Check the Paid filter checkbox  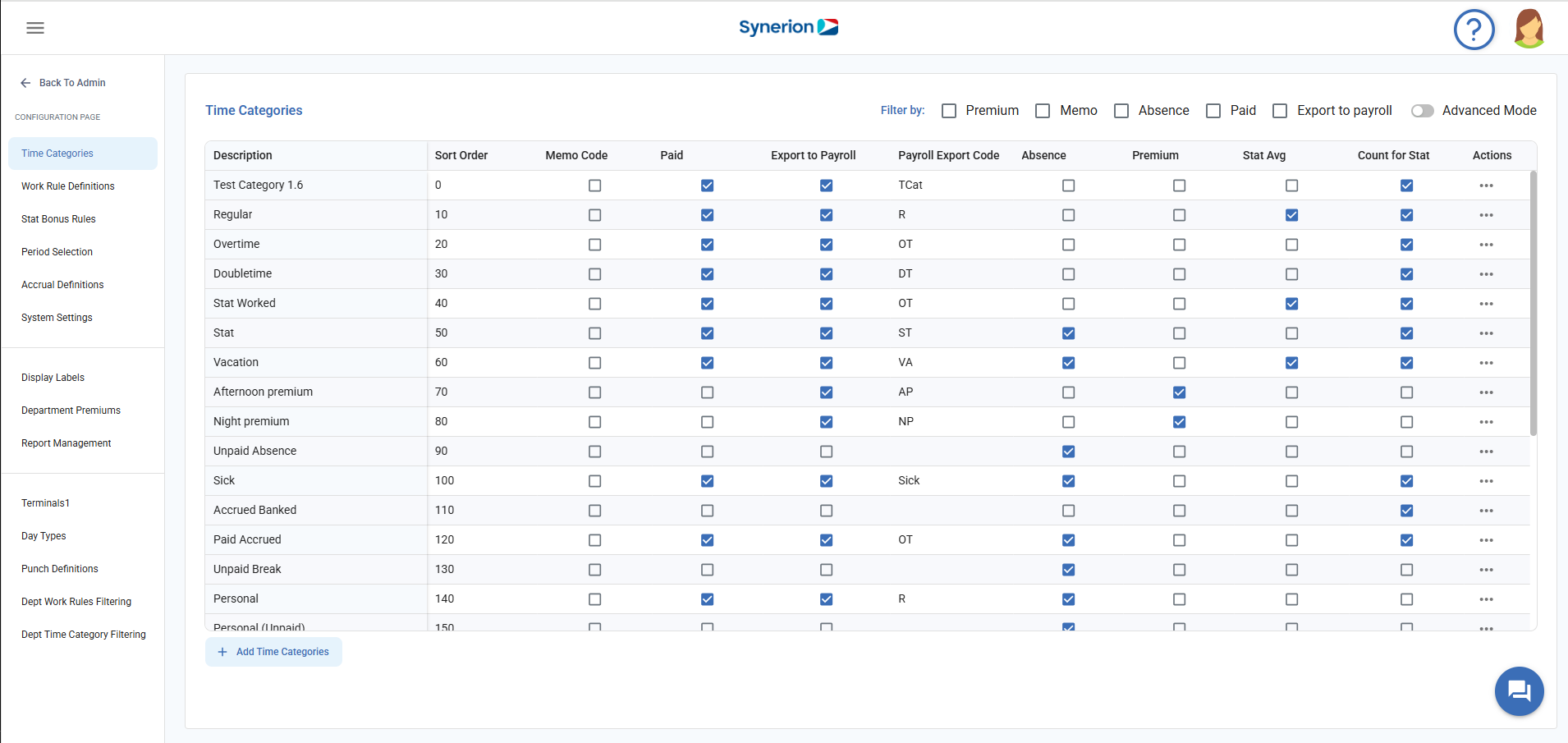[x=1213, y=111]
